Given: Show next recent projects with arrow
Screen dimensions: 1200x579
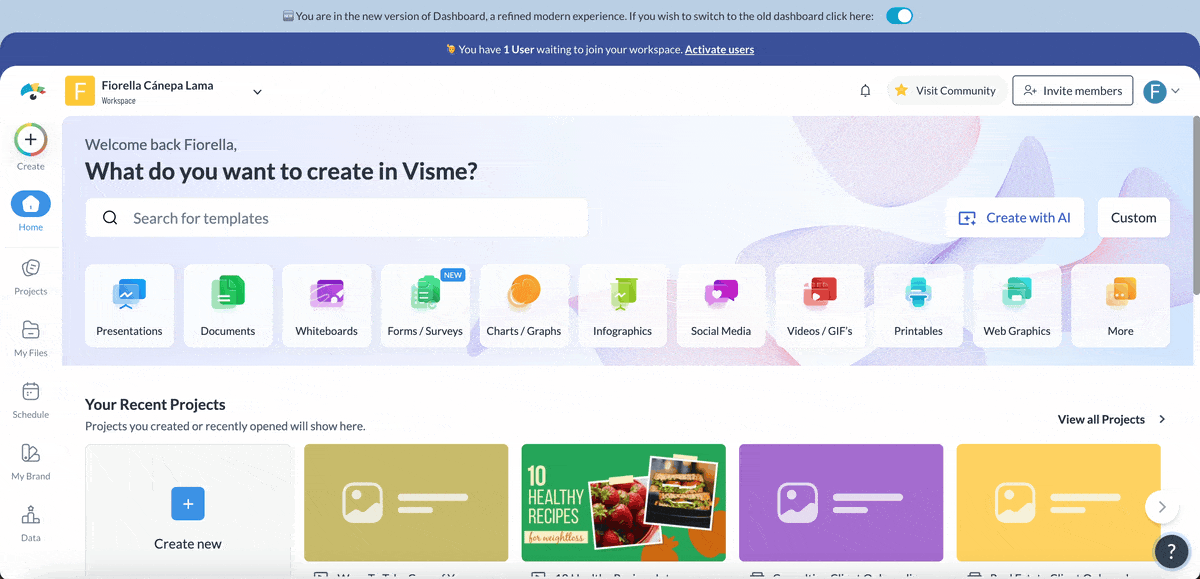Looking at the screenshot, I should tap(1161, 507).
